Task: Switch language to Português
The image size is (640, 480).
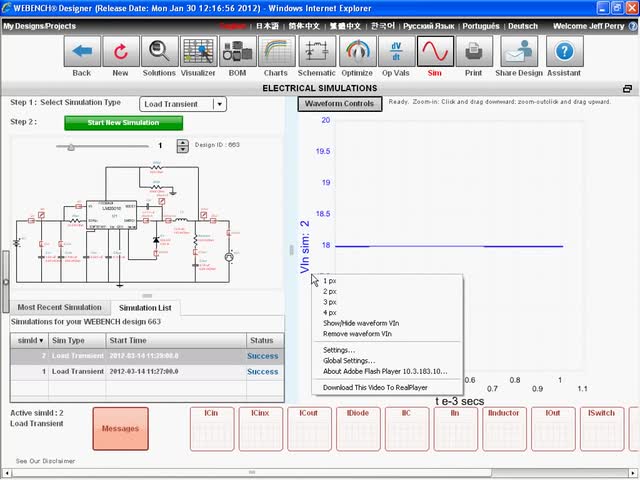Action: [481, 26]
